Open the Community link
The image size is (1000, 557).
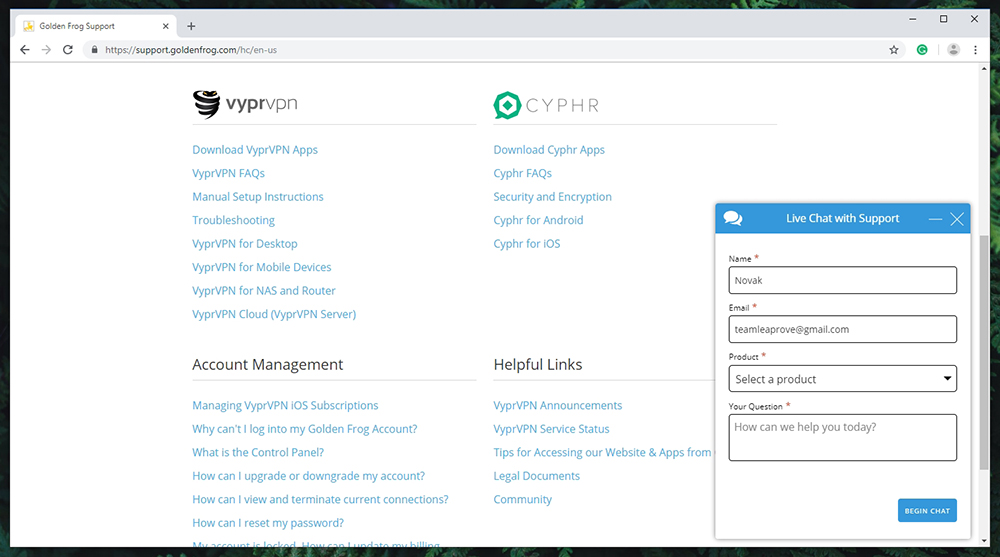522,500
